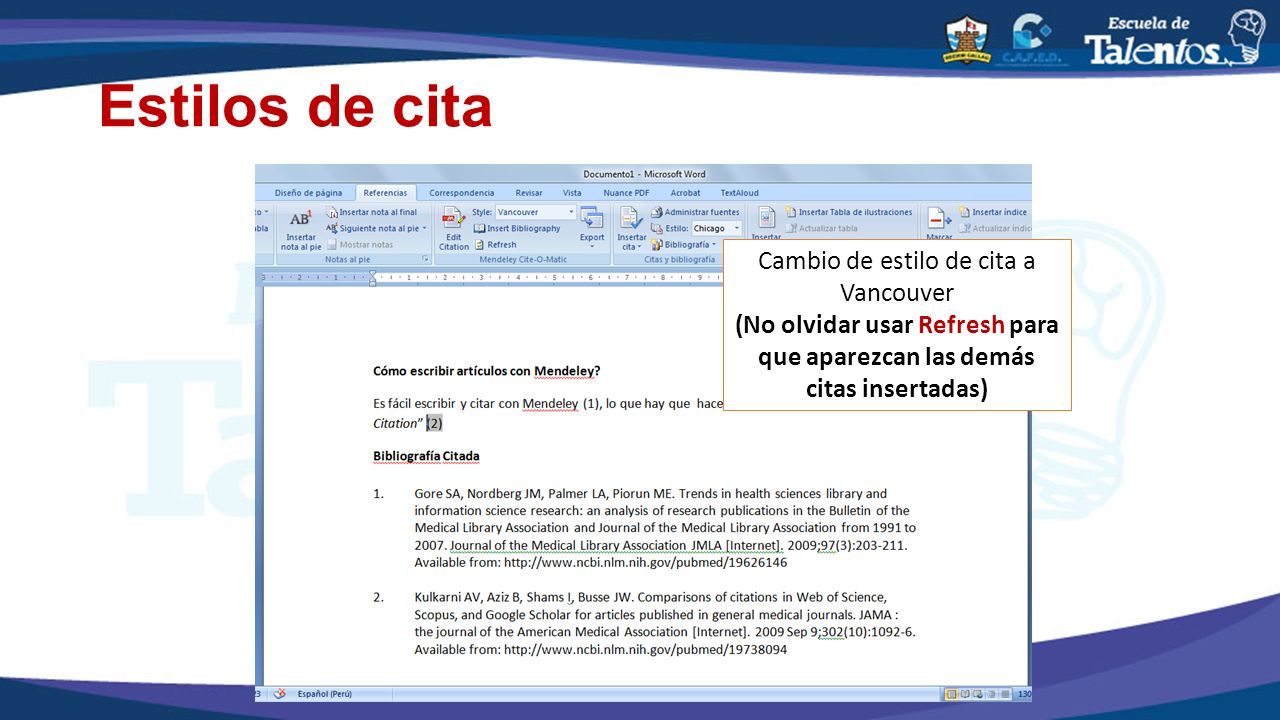Select Outline view icon in status bar
This screenshot has width=1280, height=720.
(x=990, y=693)
